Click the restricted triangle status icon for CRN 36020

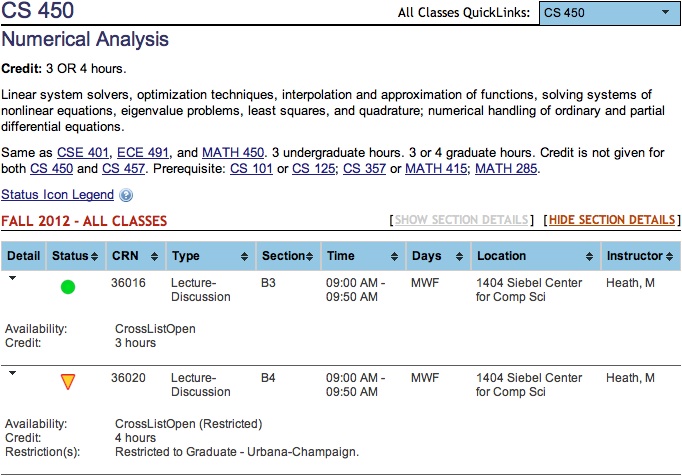[68, 381]
